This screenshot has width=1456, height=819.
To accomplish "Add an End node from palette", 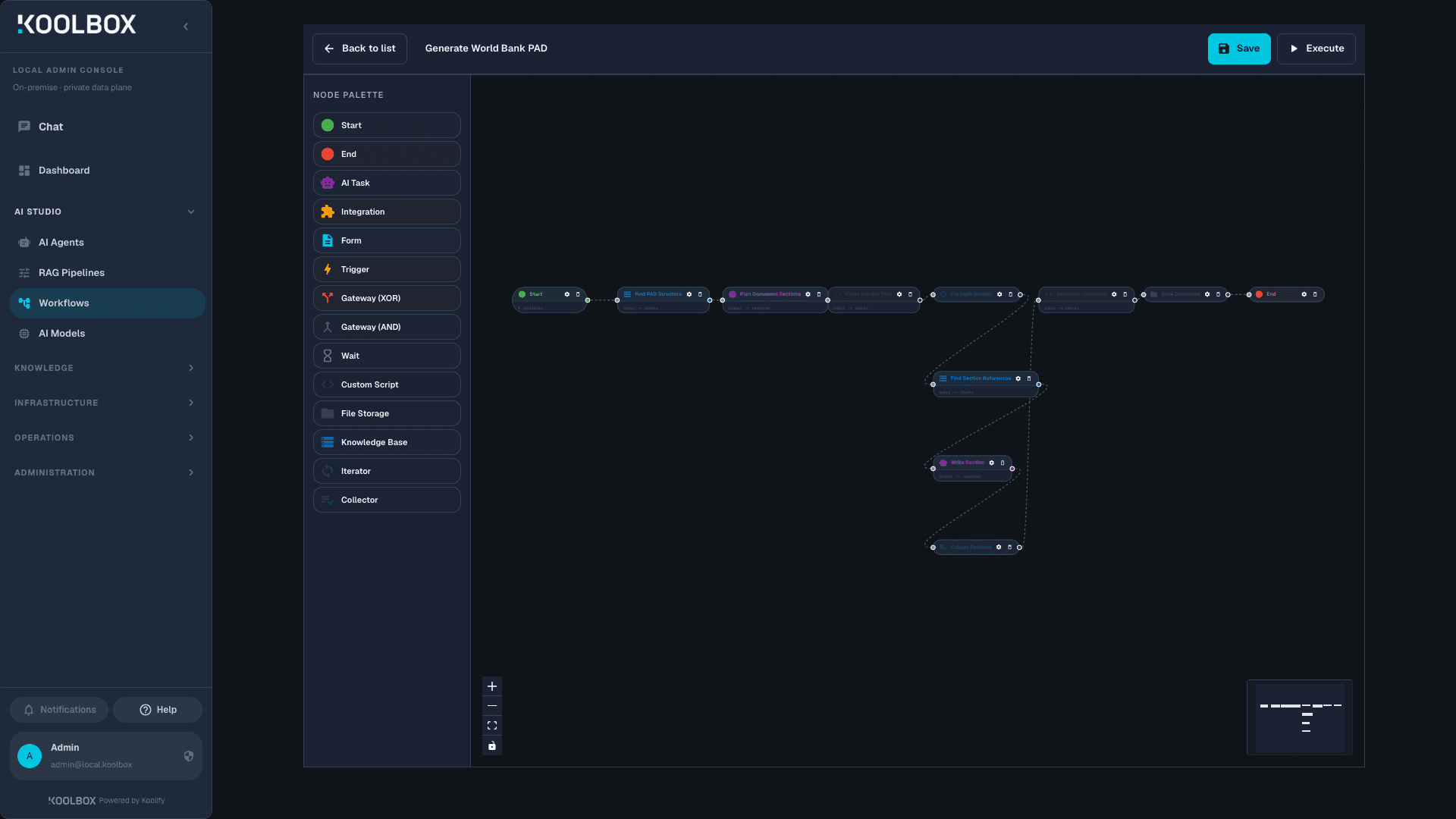I will click(387, 154).
